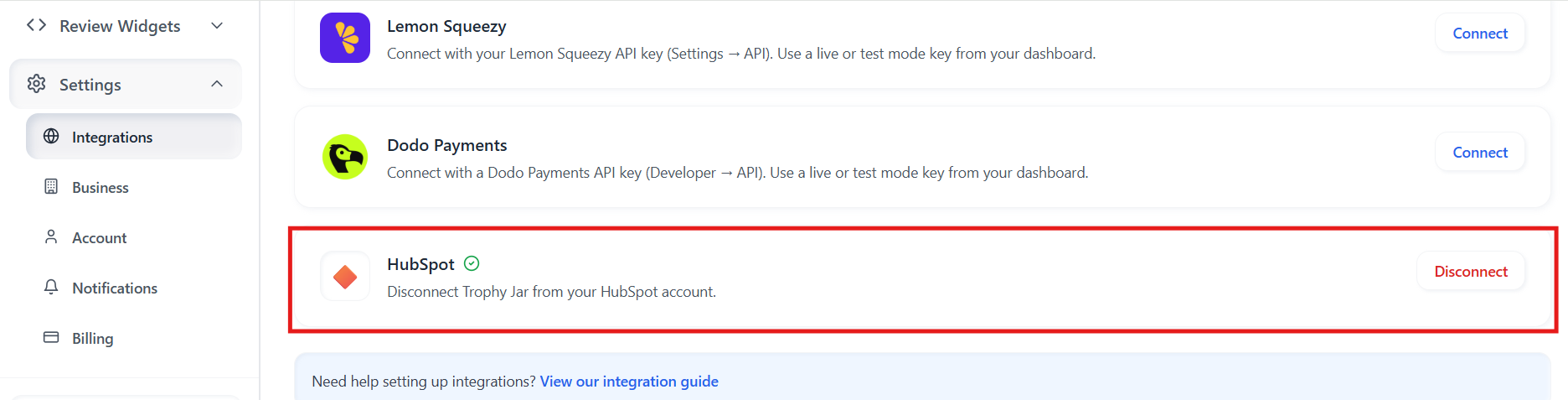Open the Billing page
The width and height of the screenshot is (1568, 400).
[x=134, y=338]
